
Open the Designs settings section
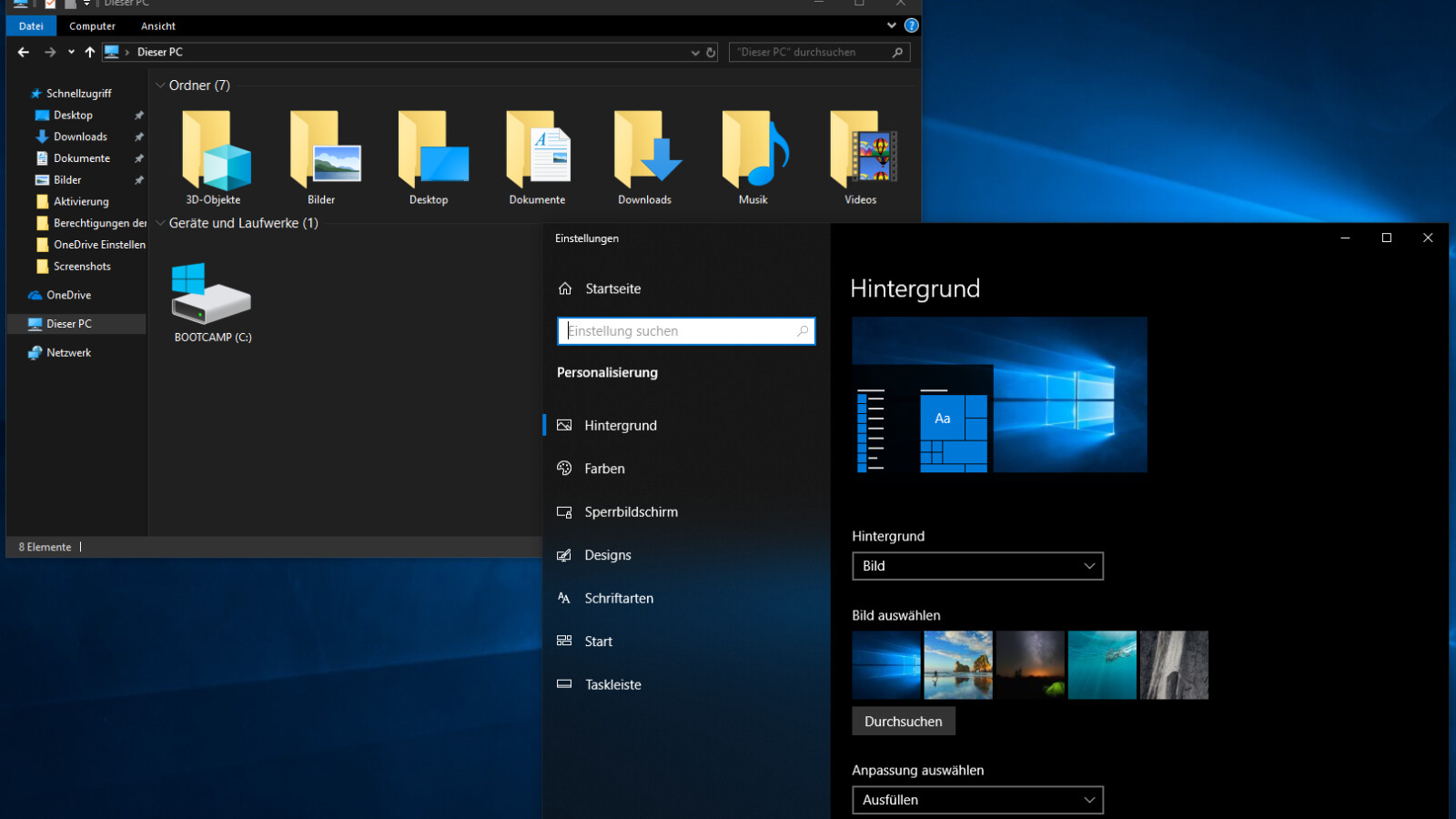[608, 555]
